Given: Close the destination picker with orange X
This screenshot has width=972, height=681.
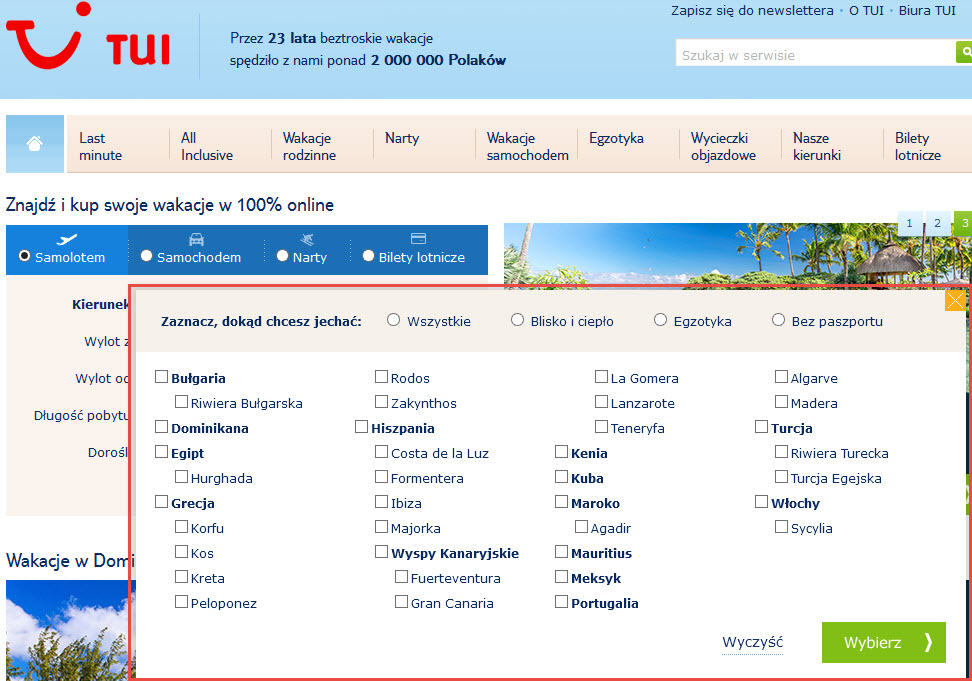Looking at the screenshot, I should tap(955, 301).
